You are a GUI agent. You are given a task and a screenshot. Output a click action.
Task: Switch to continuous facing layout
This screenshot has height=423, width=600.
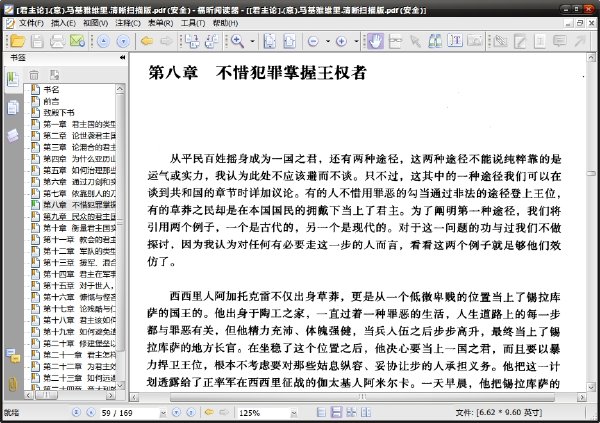click(x=351, y=412)
